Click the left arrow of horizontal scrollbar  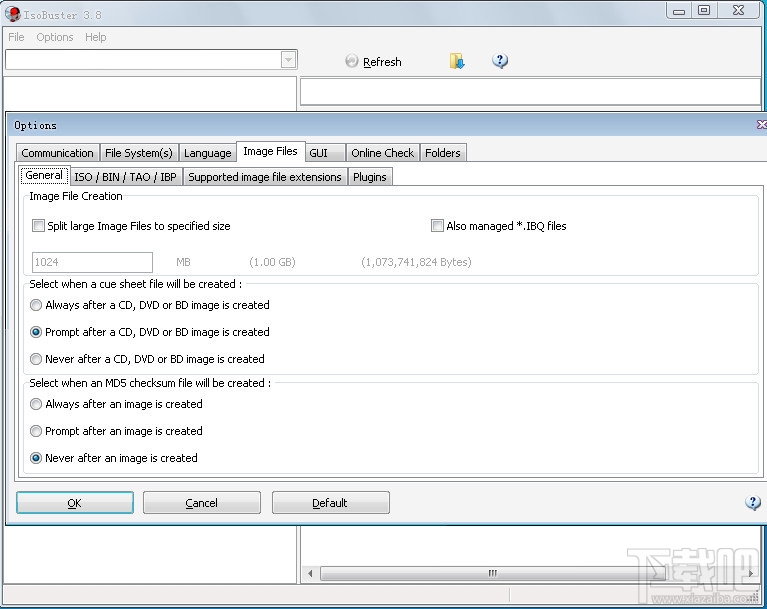[x=310, y=573]
